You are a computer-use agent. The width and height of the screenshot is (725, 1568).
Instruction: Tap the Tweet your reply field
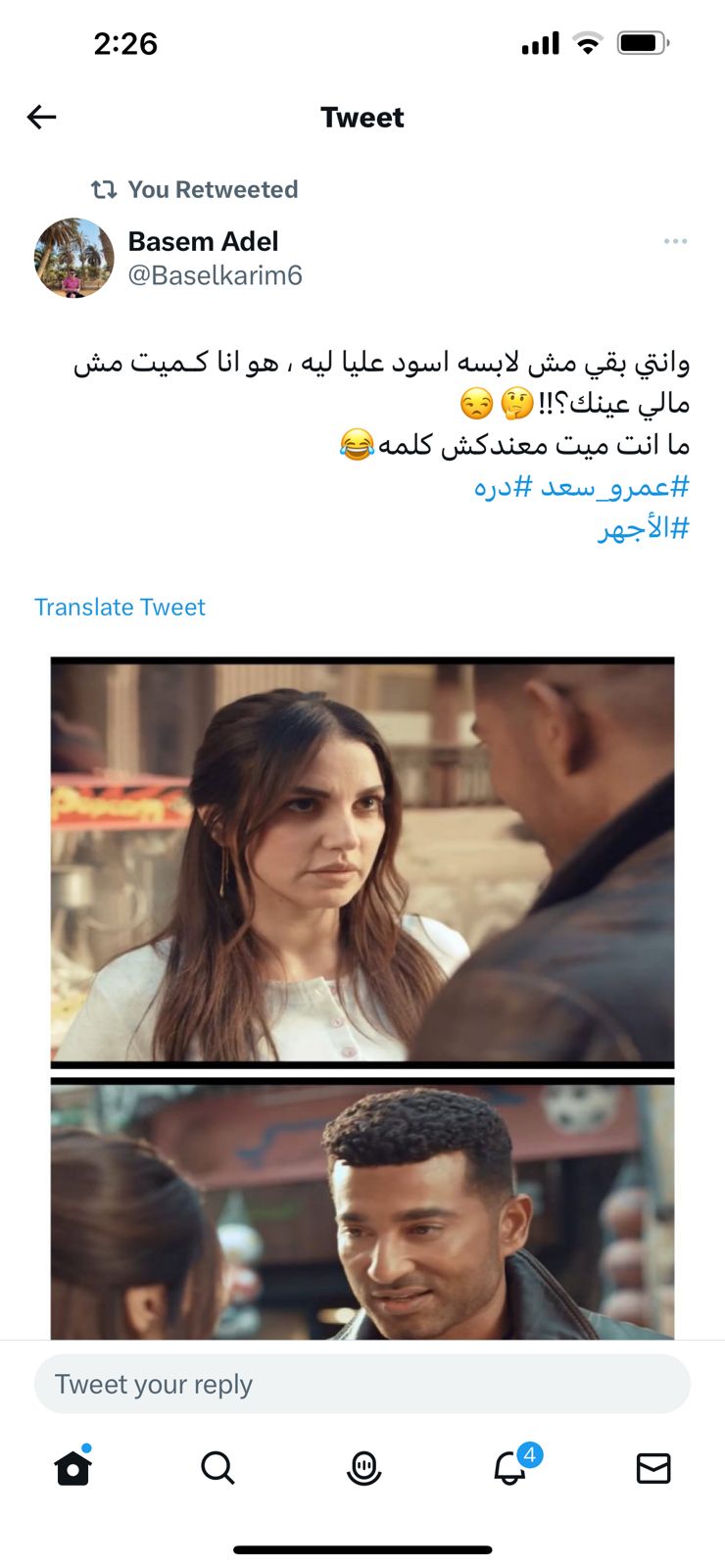click(x=362, y=1384)
